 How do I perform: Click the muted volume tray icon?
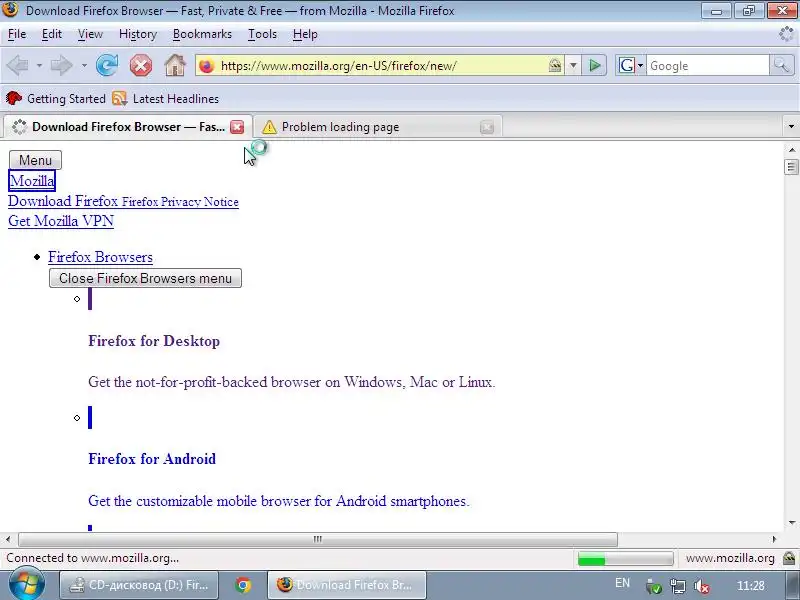click(x=702, y=586)
